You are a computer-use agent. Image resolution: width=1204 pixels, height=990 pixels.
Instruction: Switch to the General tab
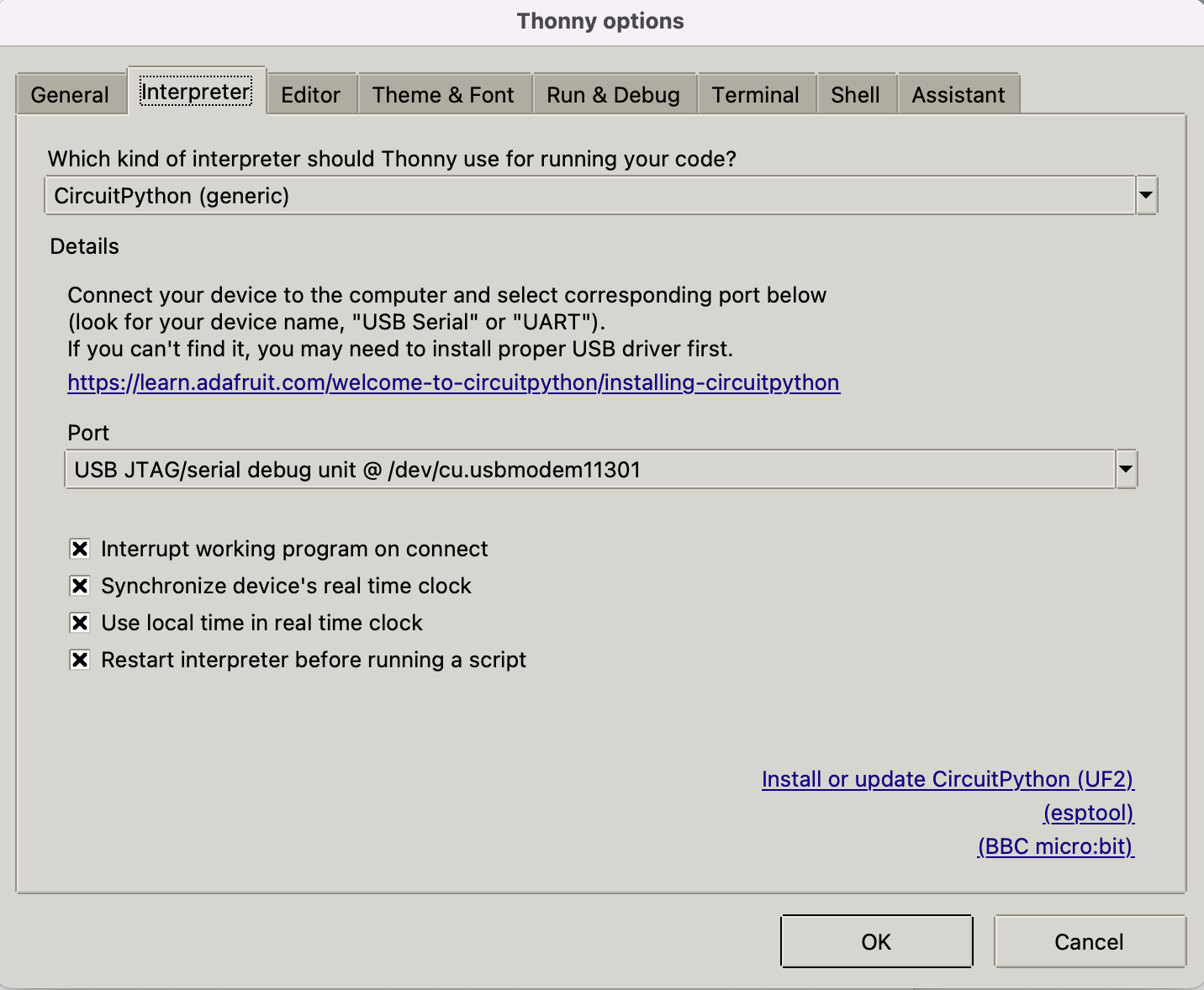pos(70,95)
